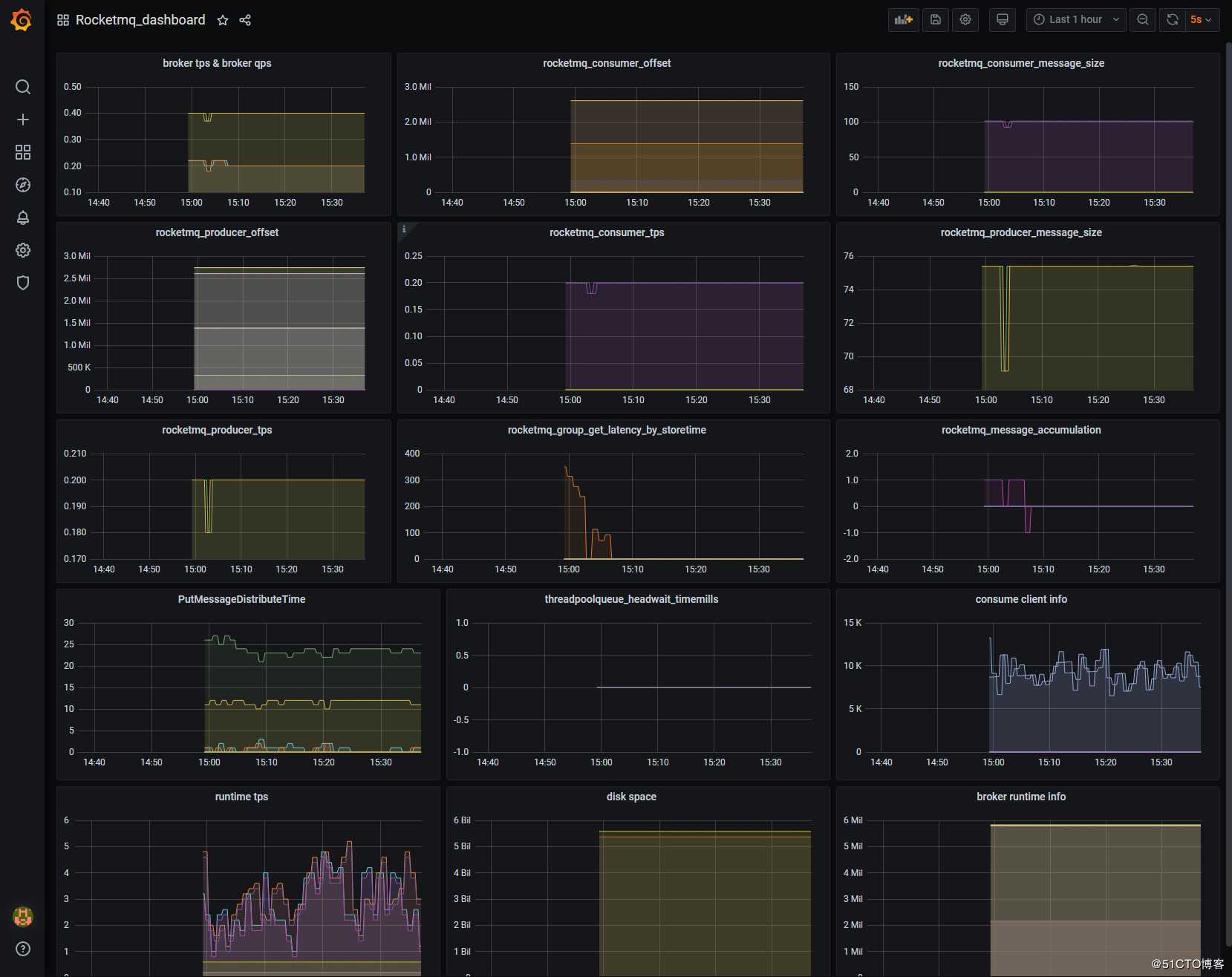Open the user avatar profile
This screenshot has width=1232, height=977.
tap(23, 917)
